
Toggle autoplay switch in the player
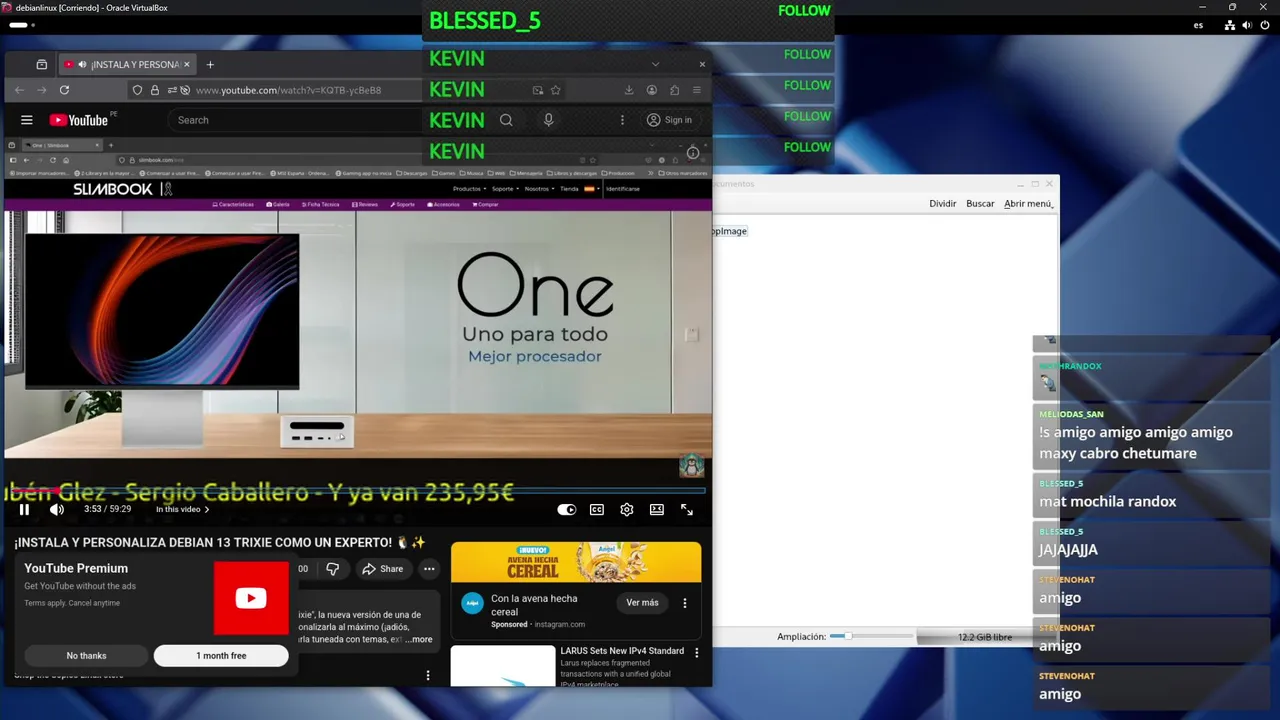(567, 509)
